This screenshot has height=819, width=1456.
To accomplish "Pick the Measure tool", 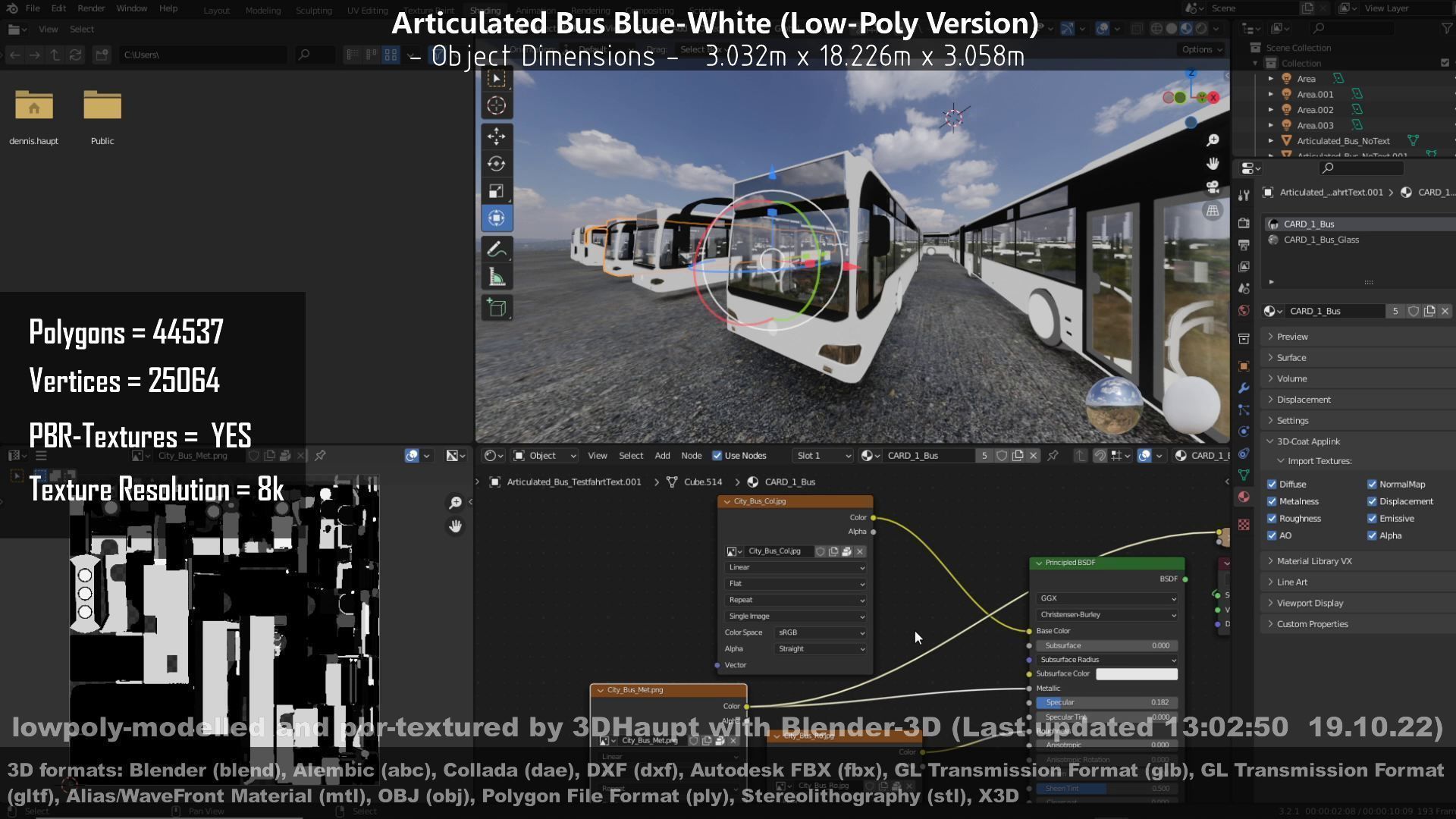I will coord(497,278).
